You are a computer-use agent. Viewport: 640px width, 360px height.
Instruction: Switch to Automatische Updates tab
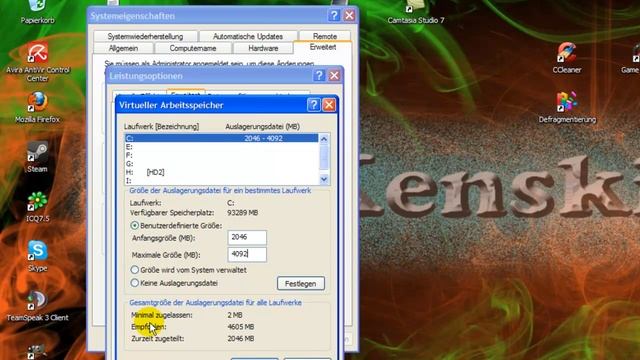248,36
